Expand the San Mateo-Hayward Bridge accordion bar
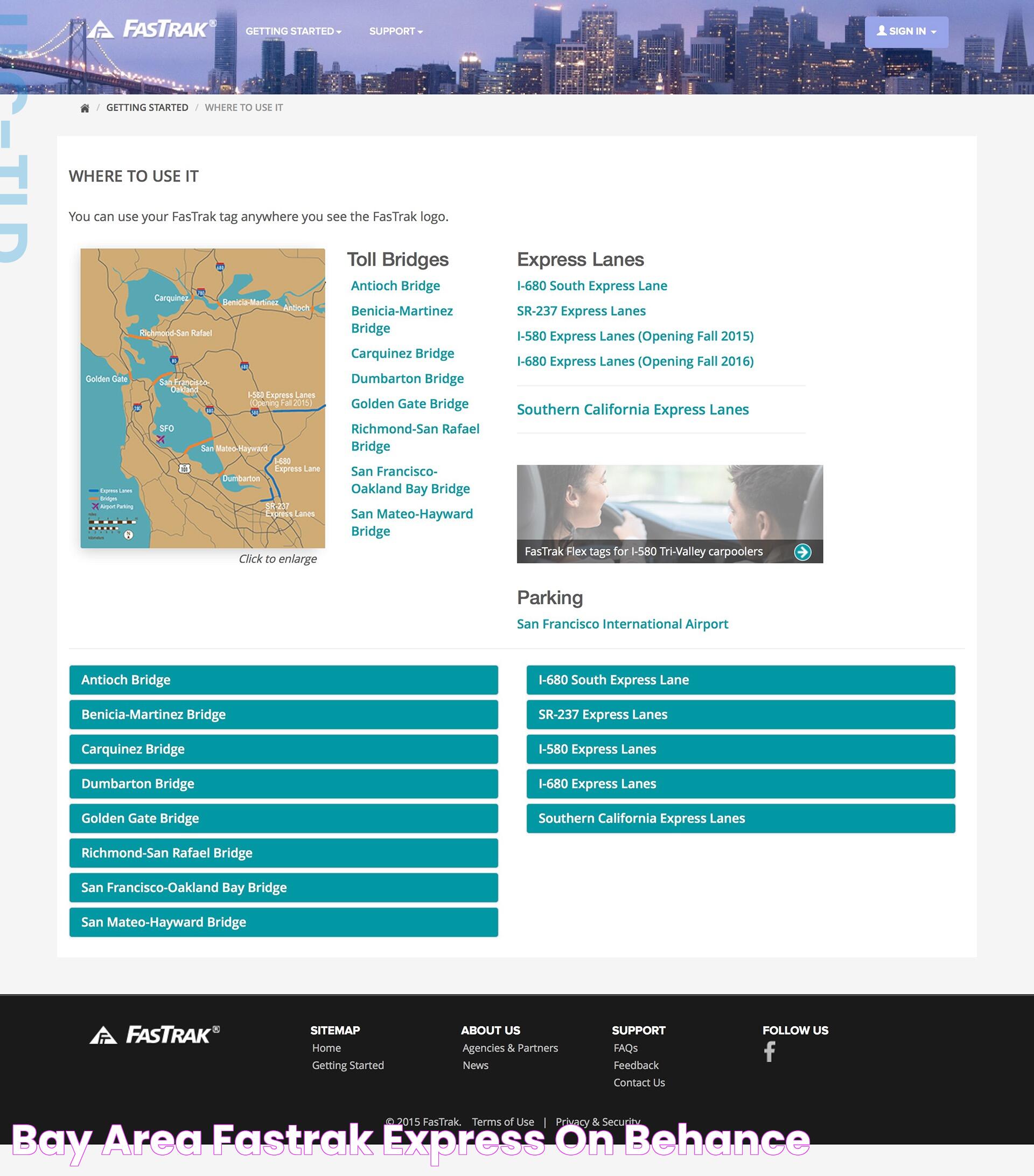Image resolution: width=1034 pixels, height=1176 pixels. (283, 922)
